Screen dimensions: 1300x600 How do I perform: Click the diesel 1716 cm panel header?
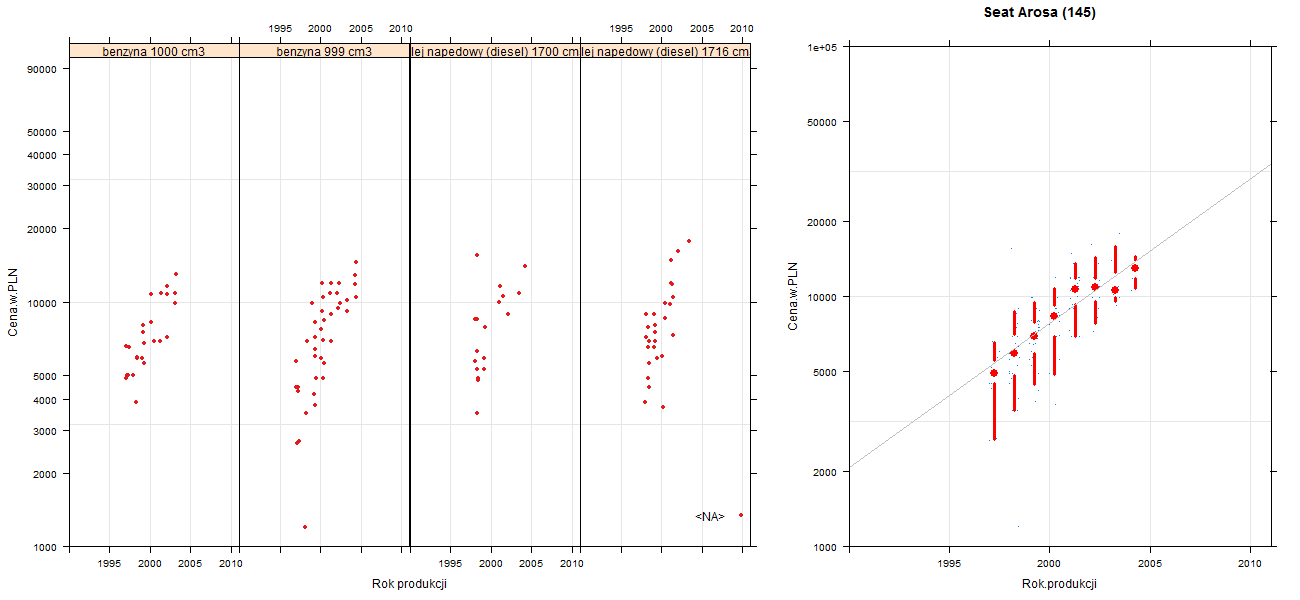point(665,51)
